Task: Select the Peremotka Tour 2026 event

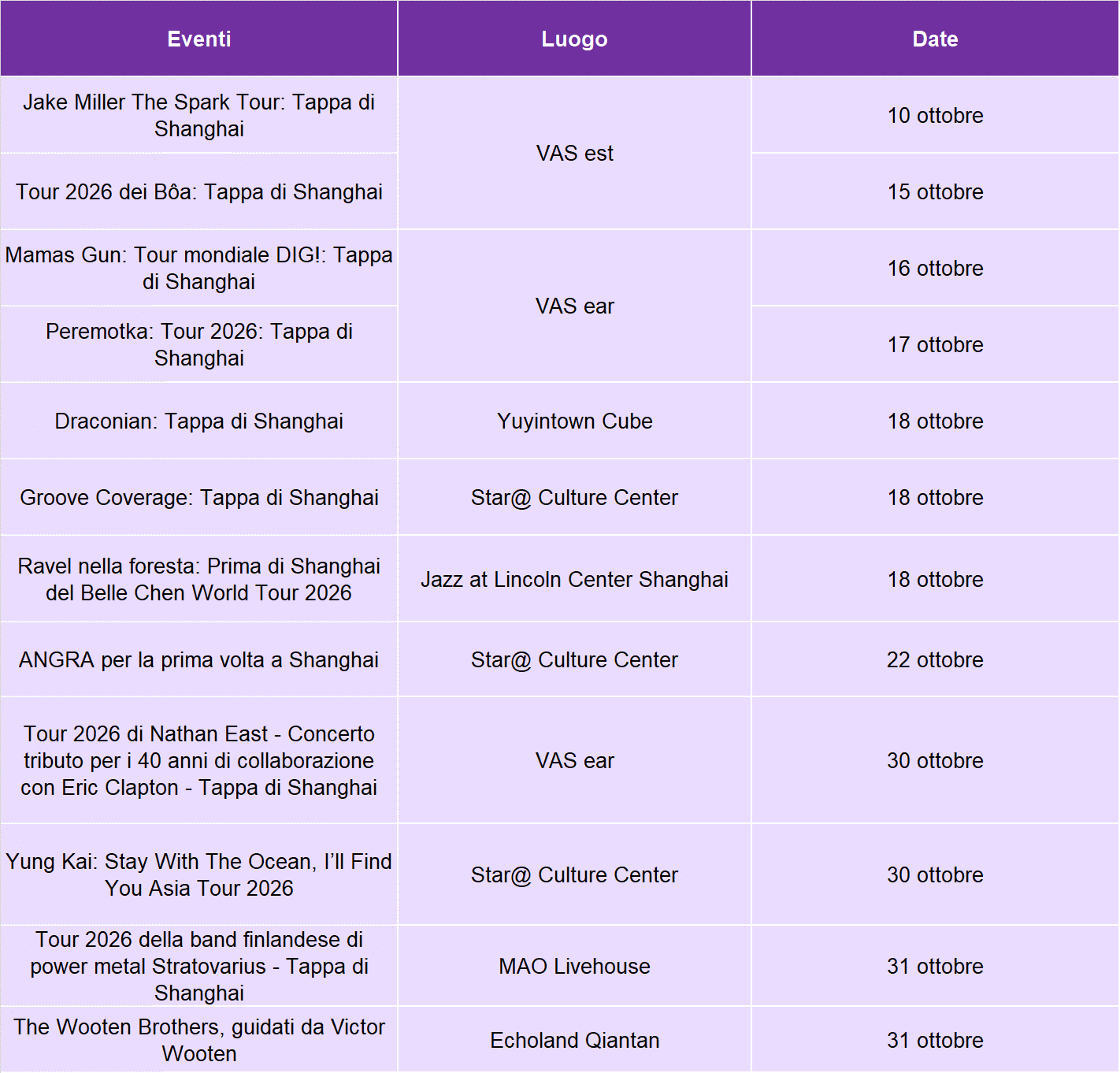Action: (x=199, y=344)
